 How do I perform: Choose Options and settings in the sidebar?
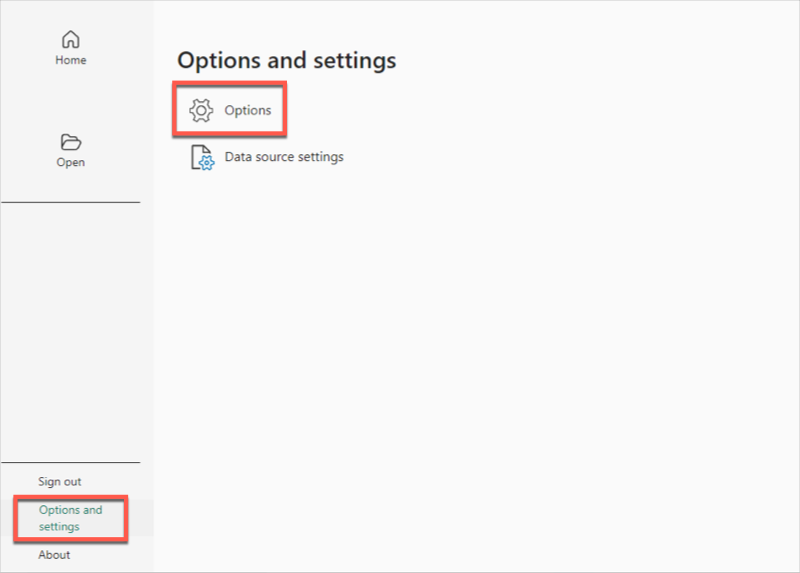pyautogui.click(x=70, y=518)
